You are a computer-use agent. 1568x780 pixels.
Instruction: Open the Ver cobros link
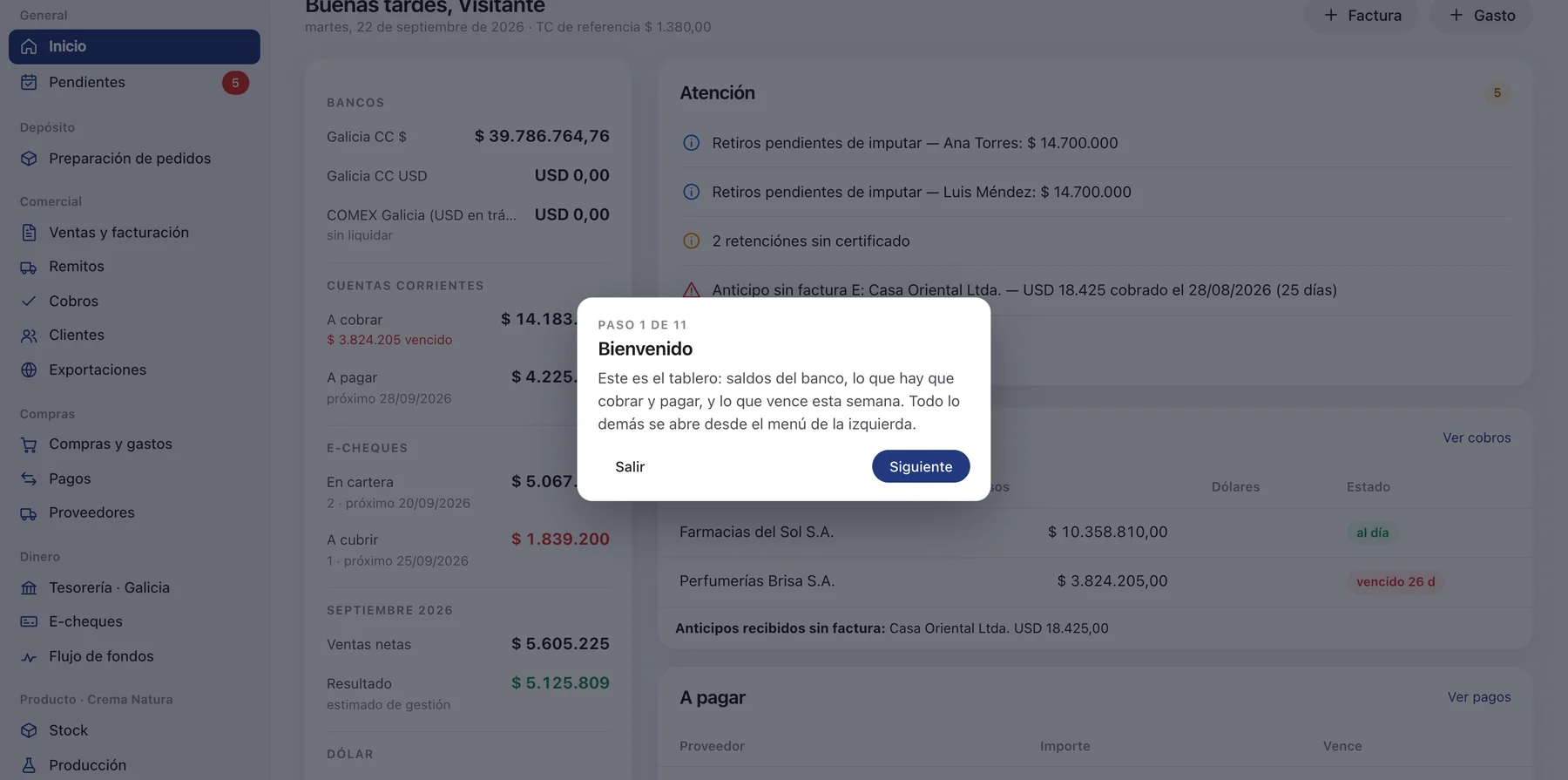click(1477, 437)
